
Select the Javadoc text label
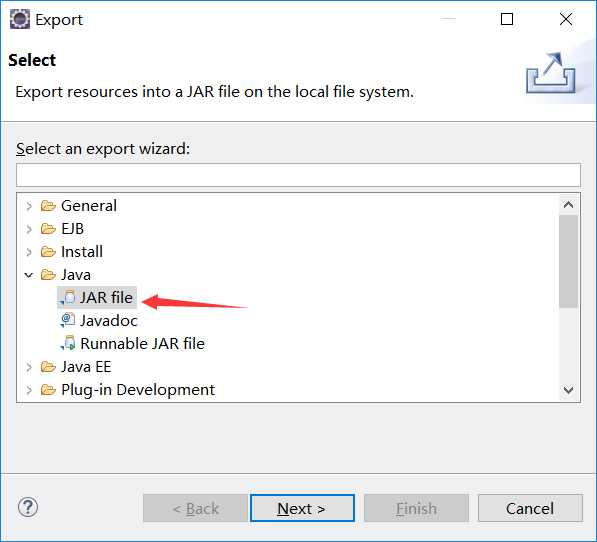pyautogui.click(x=109, y=320)
